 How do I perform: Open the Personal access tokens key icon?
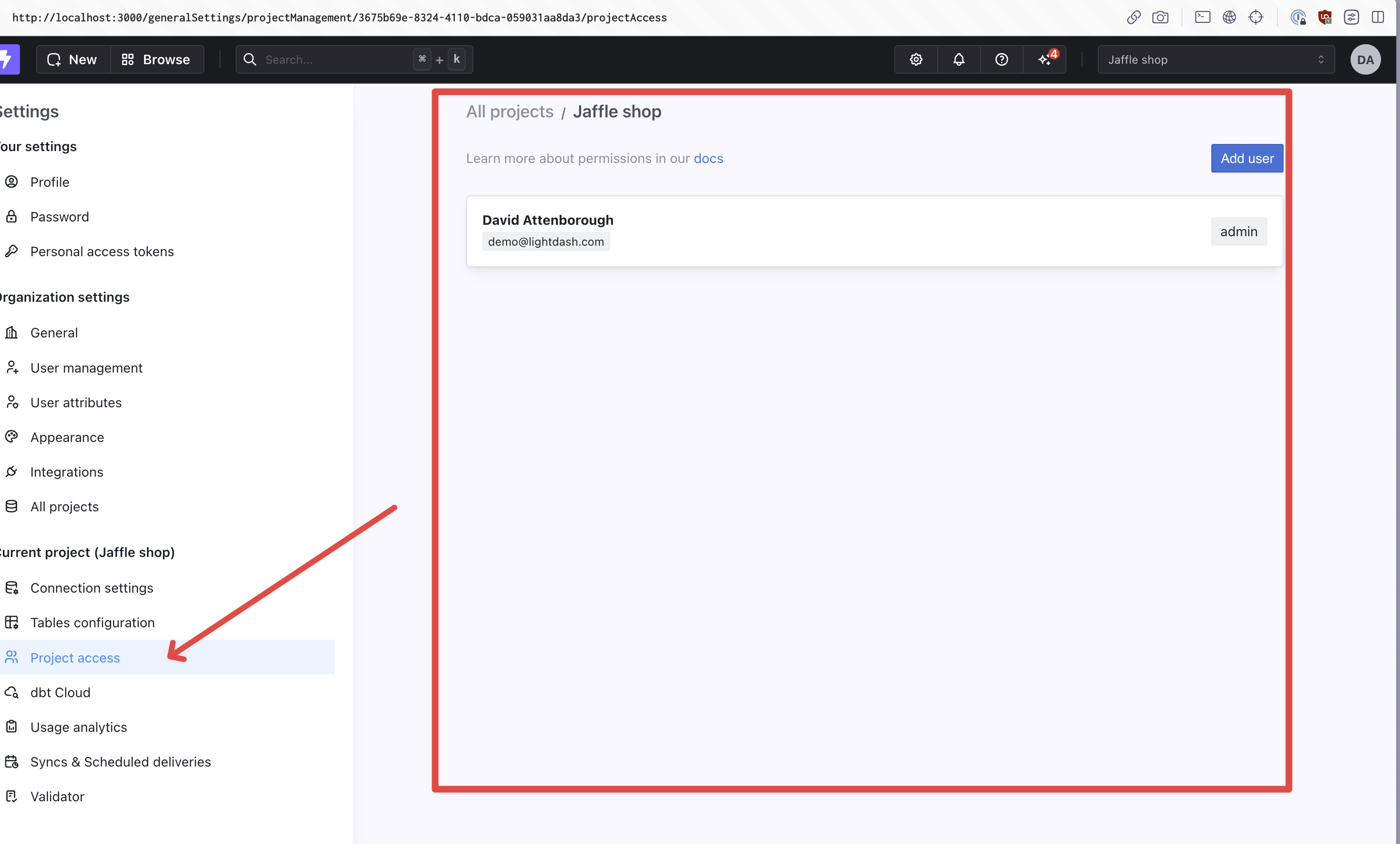coord(12,250)
